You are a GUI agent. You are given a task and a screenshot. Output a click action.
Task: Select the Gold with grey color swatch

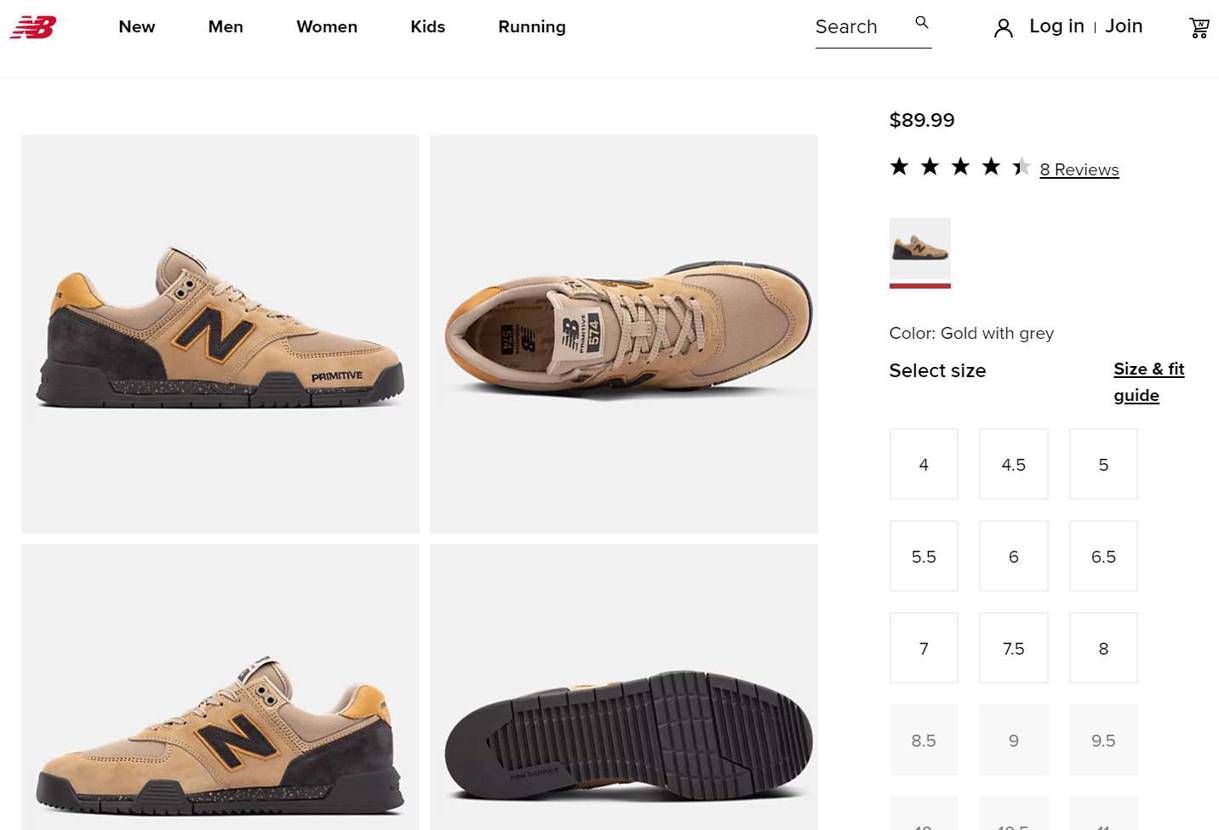click(920, 249)
